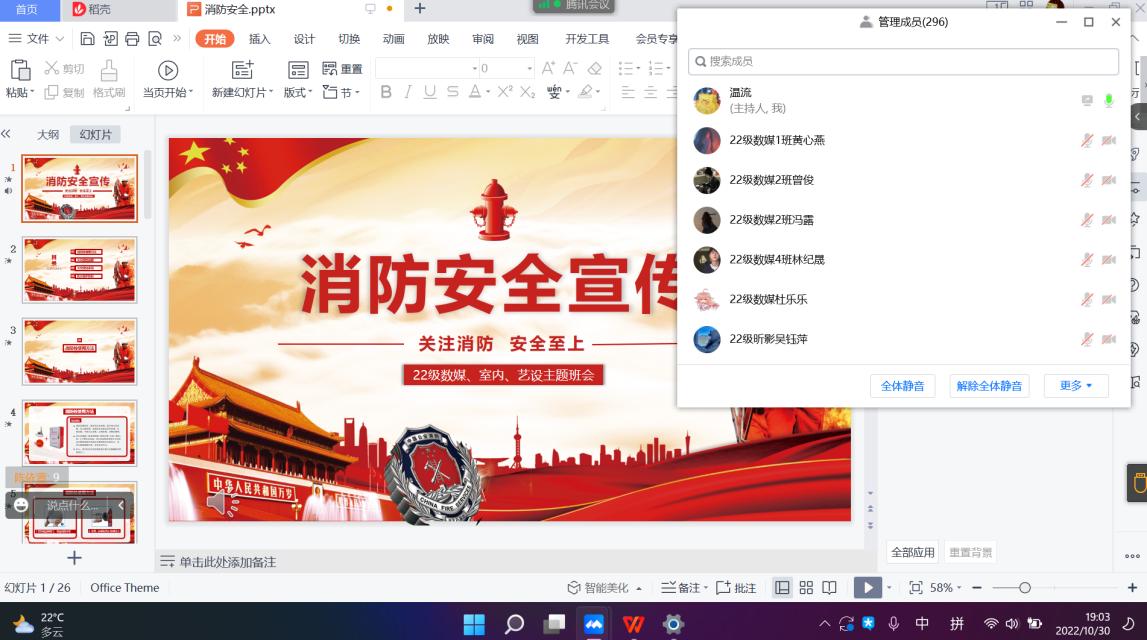Image resolution: width=1147 pixels, height=640 pixels.
Task: Expand the 更多 dropdown in member panel
Action: (x=1074, y=385)
